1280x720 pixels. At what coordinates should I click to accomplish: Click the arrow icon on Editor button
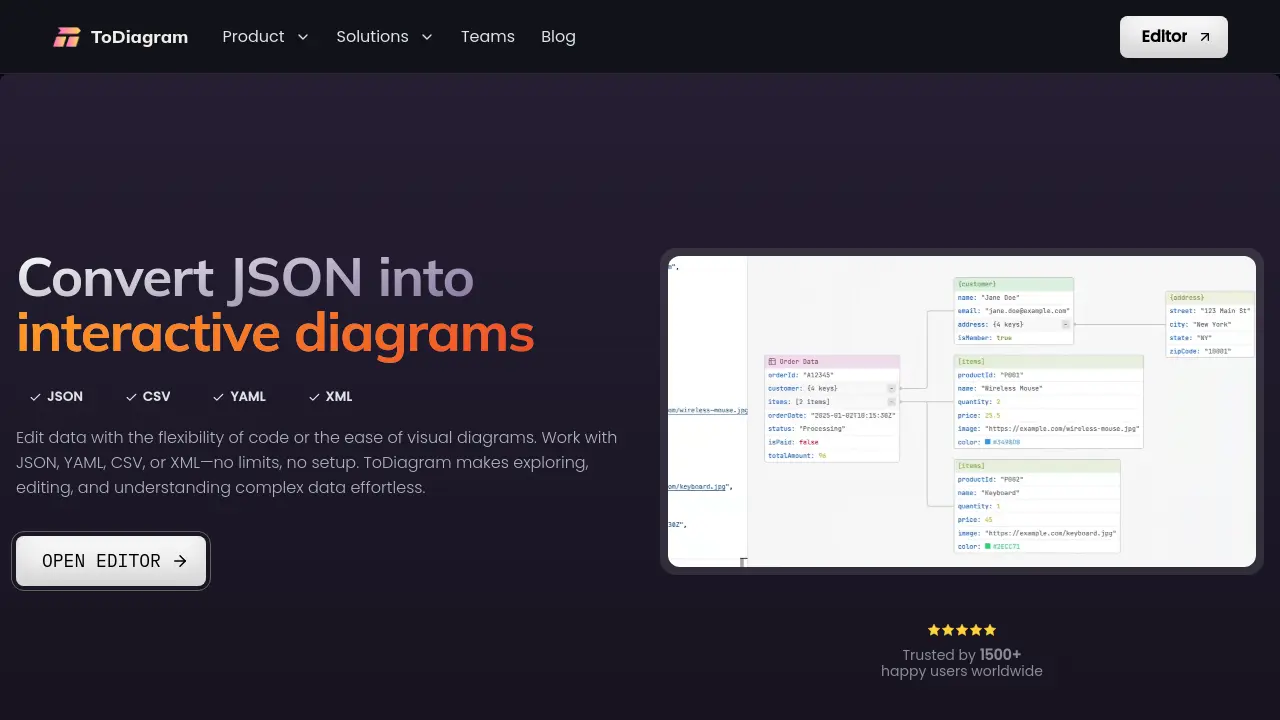pos(1205,37)
